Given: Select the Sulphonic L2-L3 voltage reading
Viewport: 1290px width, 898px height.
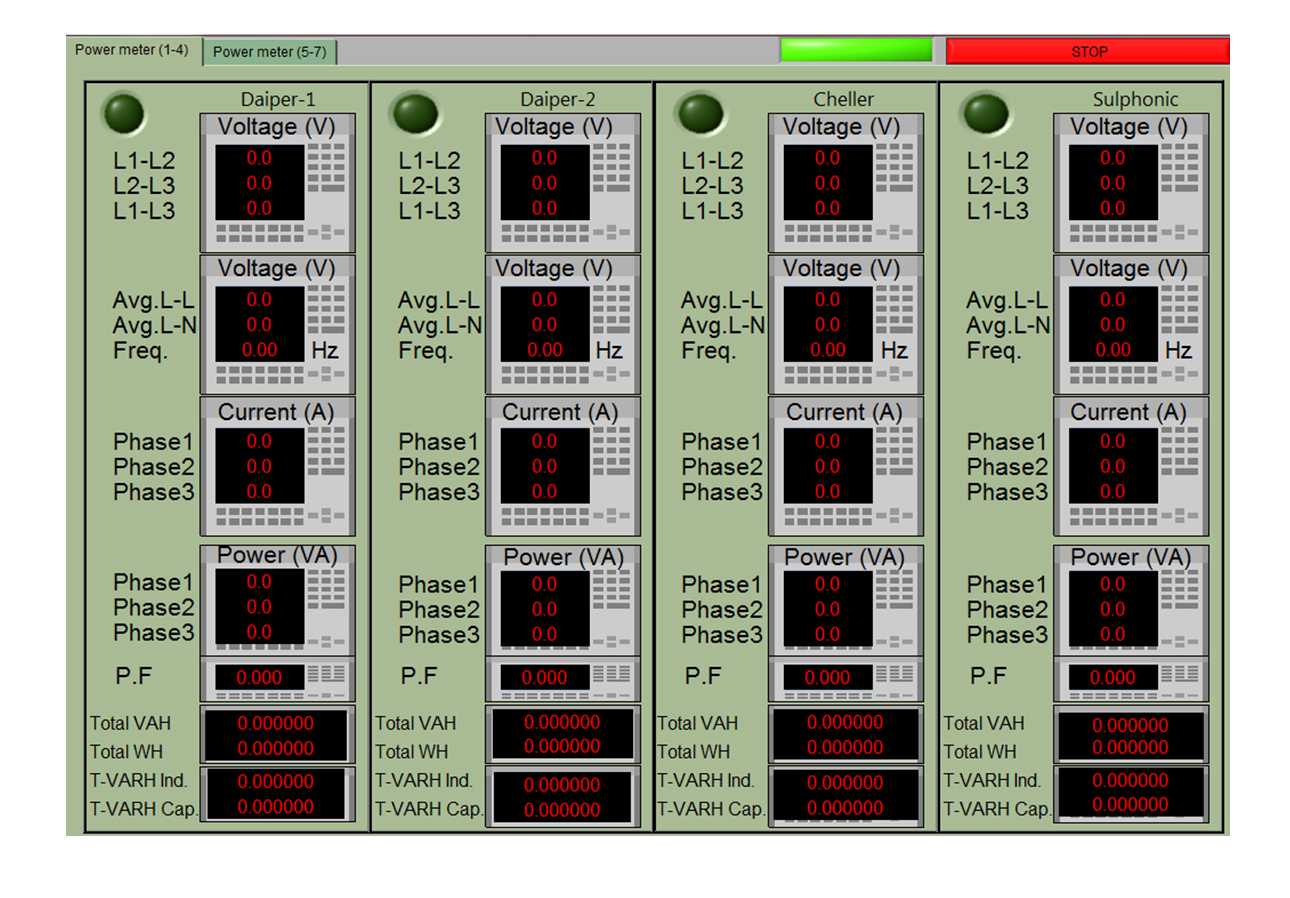Looking at the screenshot, I should pyautogui.click(x=1112, y=183).
